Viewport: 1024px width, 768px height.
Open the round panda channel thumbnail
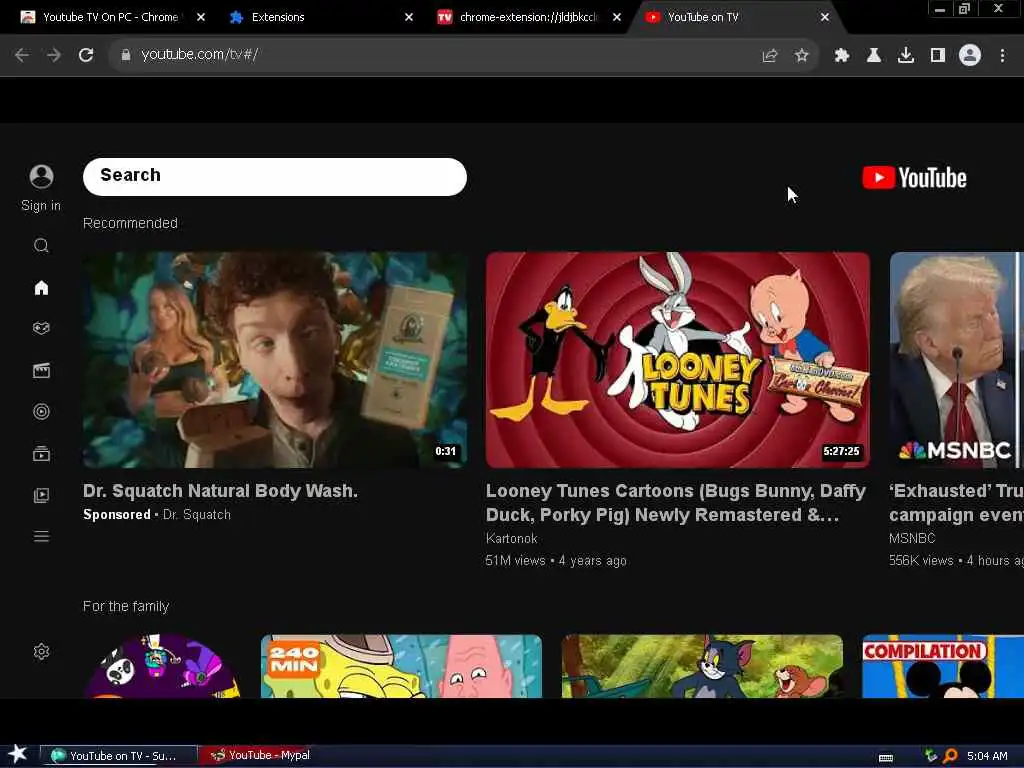coord(162,666)
